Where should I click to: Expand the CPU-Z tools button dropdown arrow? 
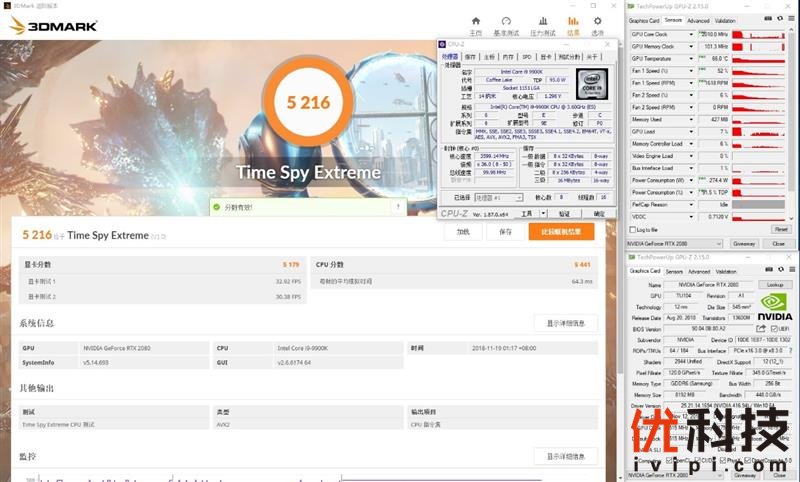(543, 214)
